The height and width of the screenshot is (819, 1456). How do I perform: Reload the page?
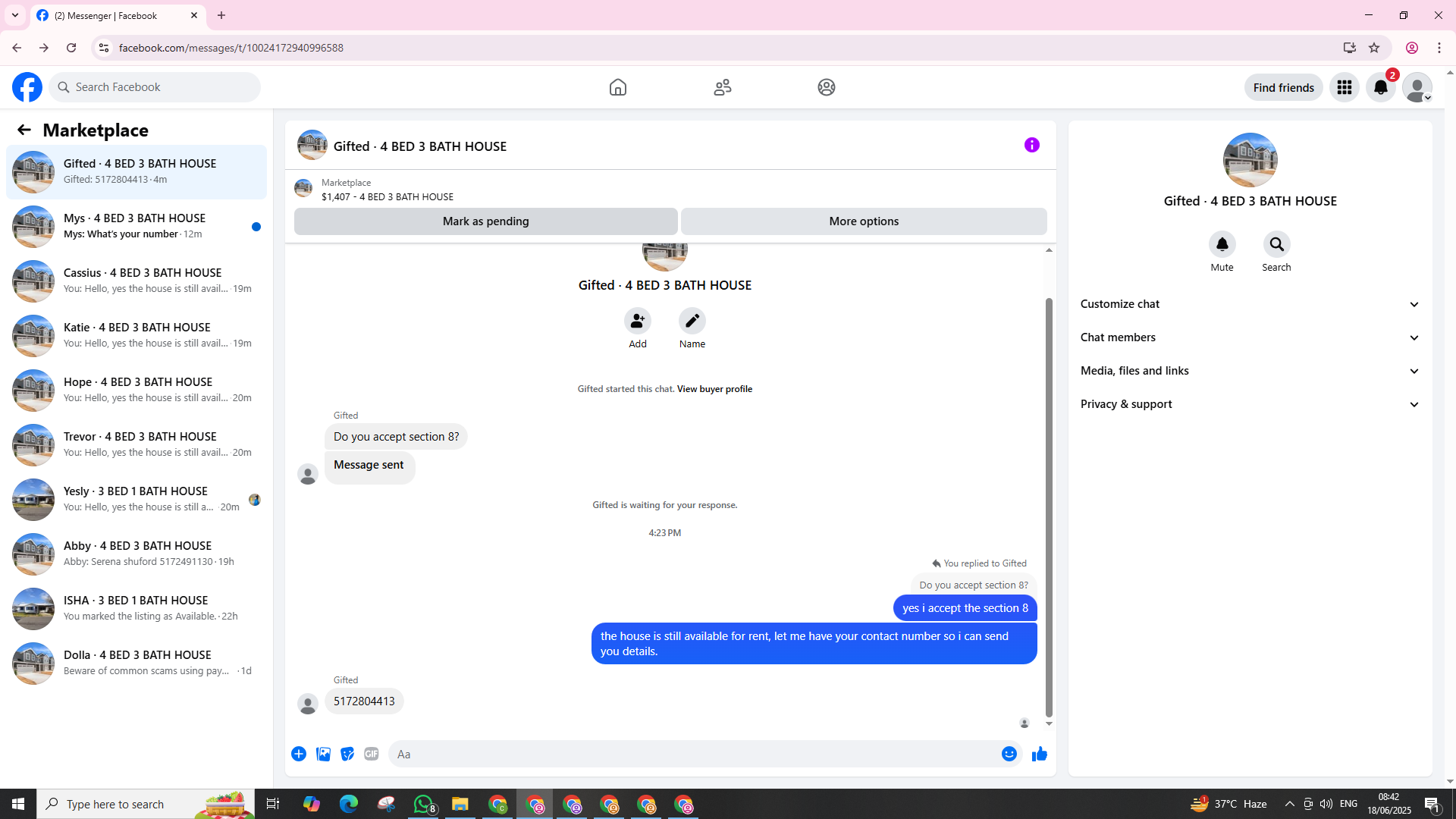click(x=71, y=48)
